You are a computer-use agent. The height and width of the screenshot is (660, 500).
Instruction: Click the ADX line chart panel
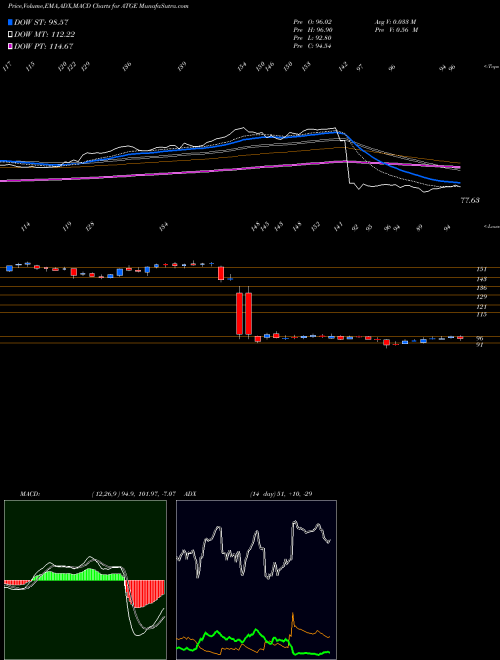[x=256, y=580]
